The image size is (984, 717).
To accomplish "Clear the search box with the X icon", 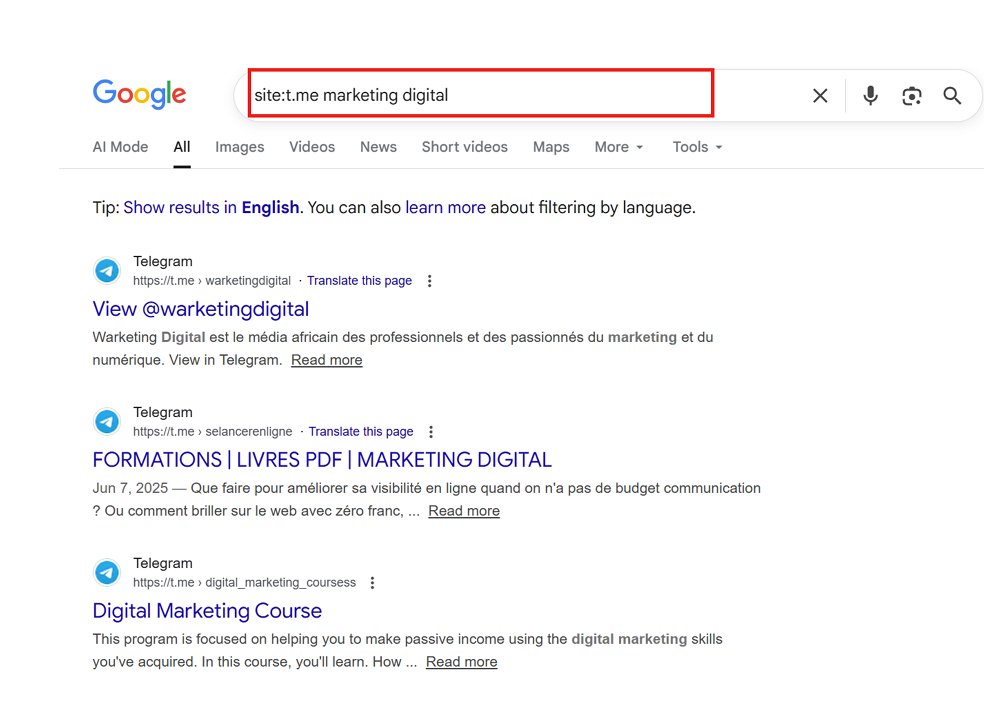I will click(x=820, y=95).
